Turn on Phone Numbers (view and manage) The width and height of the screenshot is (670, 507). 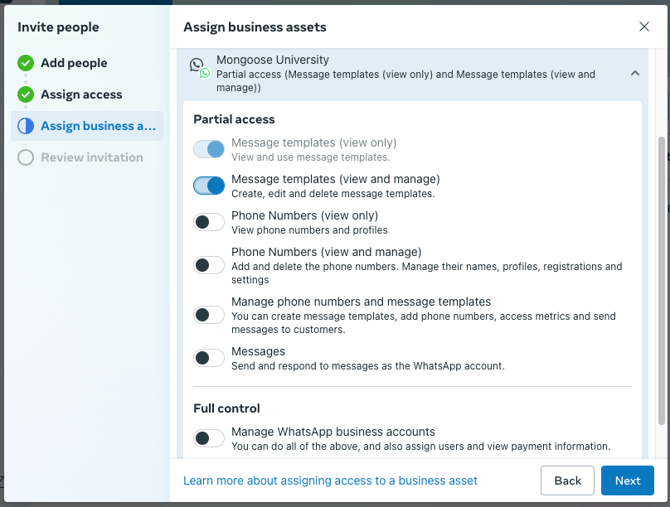click(x=209, y=265)
